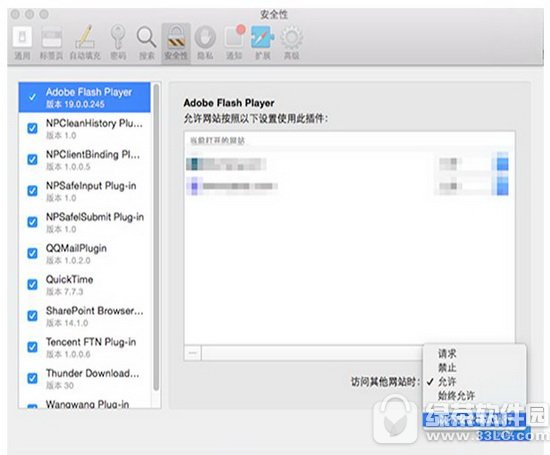Select the NPSafeInput Plug-in row
Viewport: 550px width, 455px height.
[85, 191]
